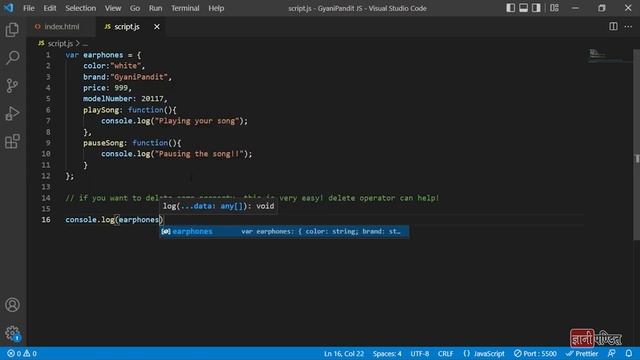Toggle the secondary side bar layout icon
640x360 pixels.
pos(536,8)
